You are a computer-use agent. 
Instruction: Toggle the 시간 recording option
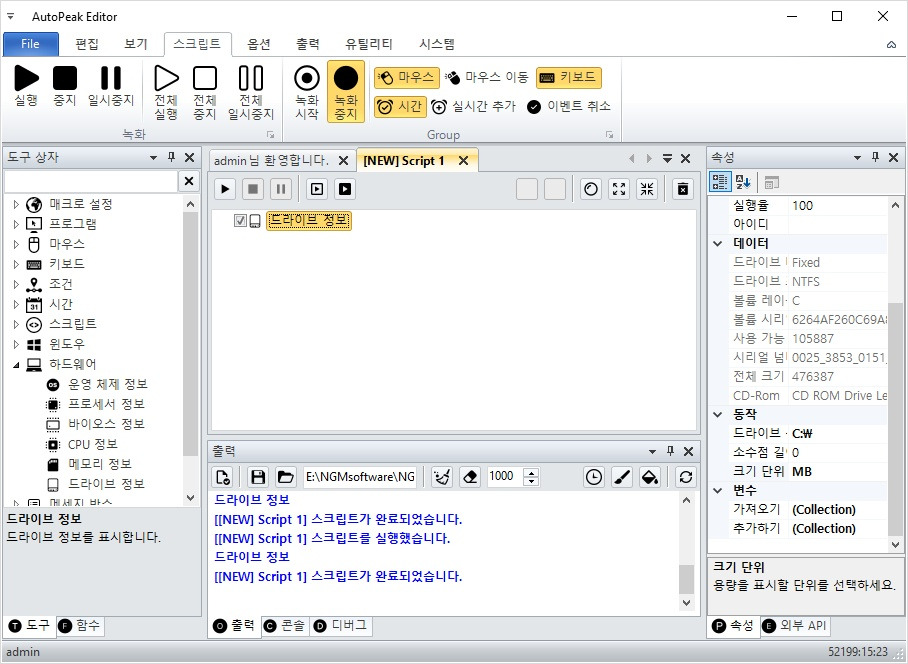[x=400, y=107]
